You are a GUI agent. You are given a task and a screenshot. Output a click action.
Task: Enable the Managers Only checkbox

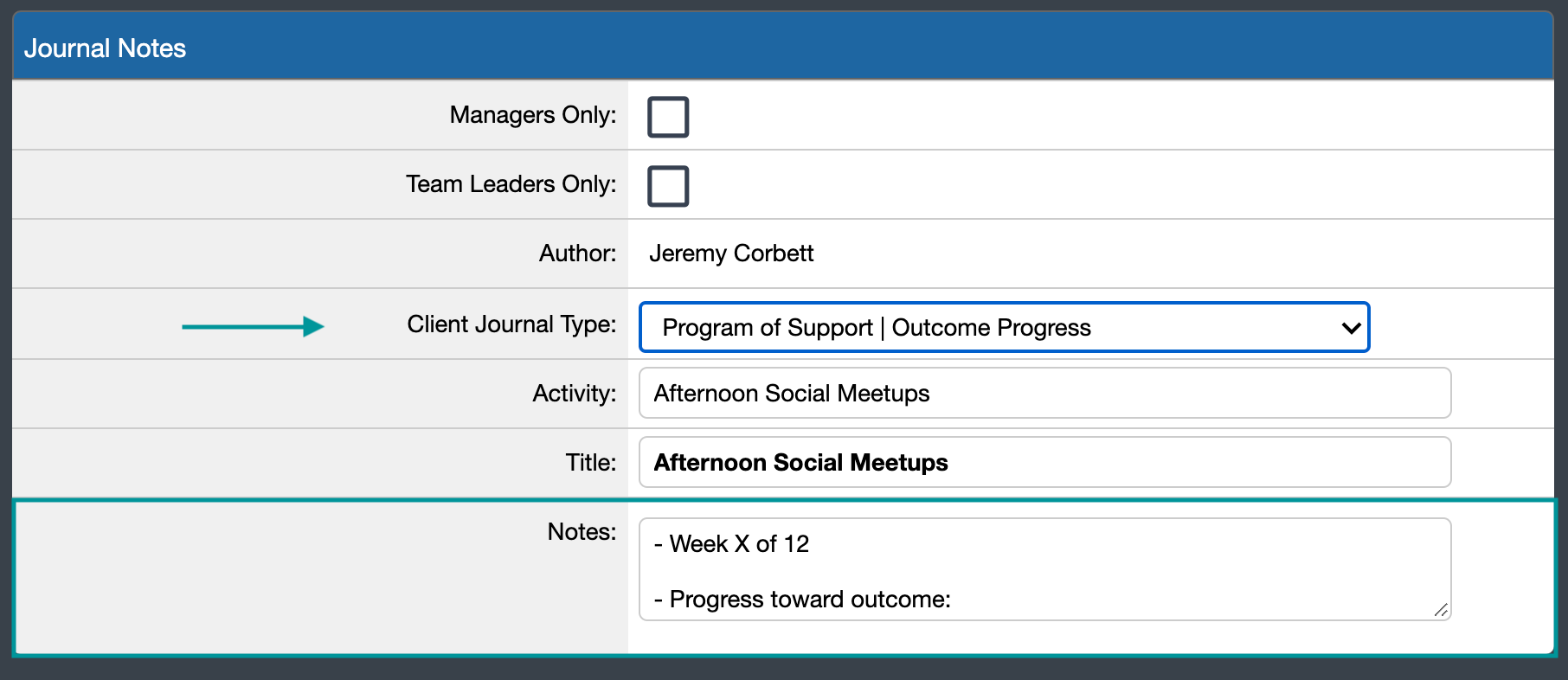(x=667, y=116)
